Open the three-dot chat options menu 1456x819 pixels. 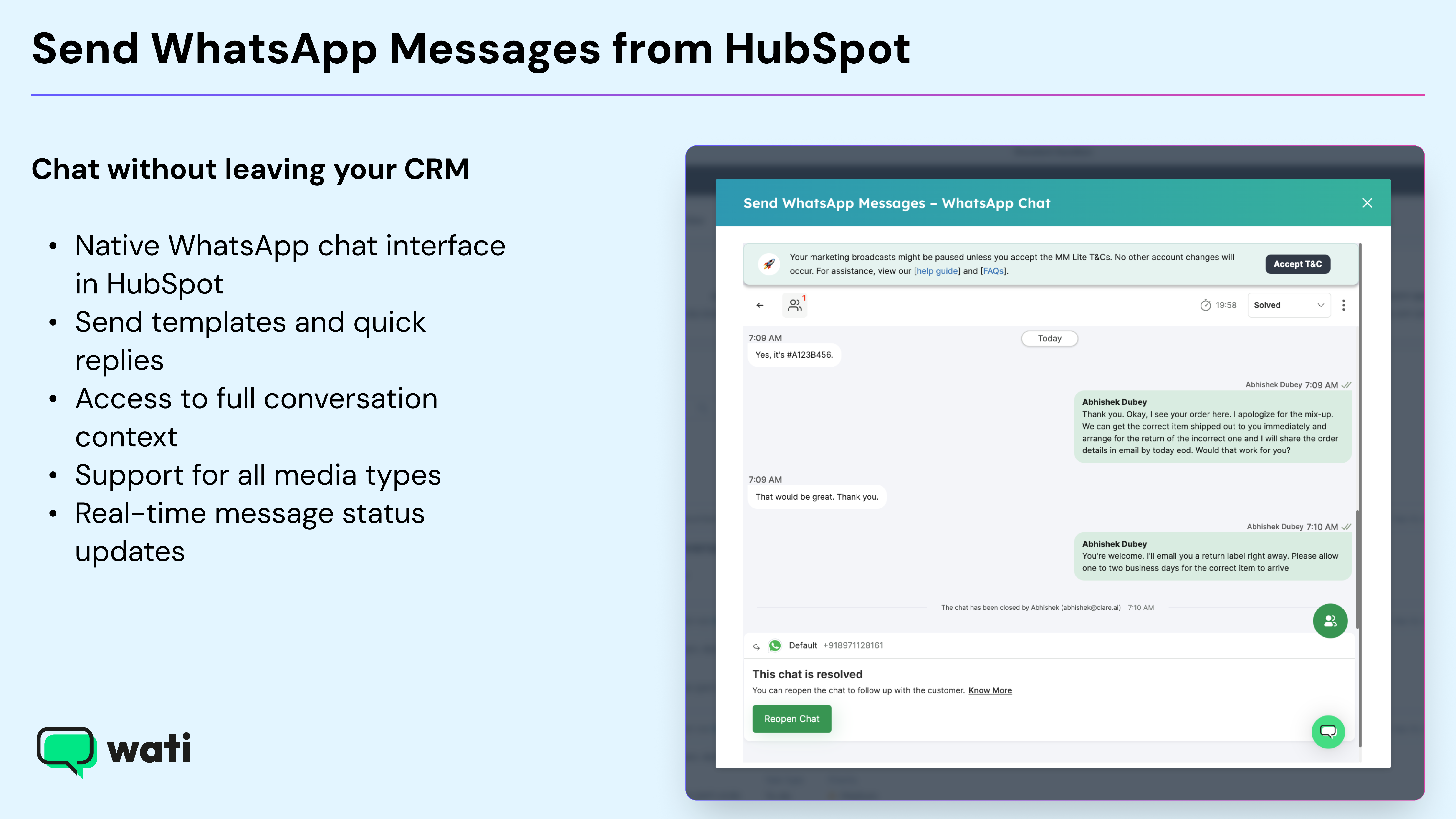[1344, 305]
